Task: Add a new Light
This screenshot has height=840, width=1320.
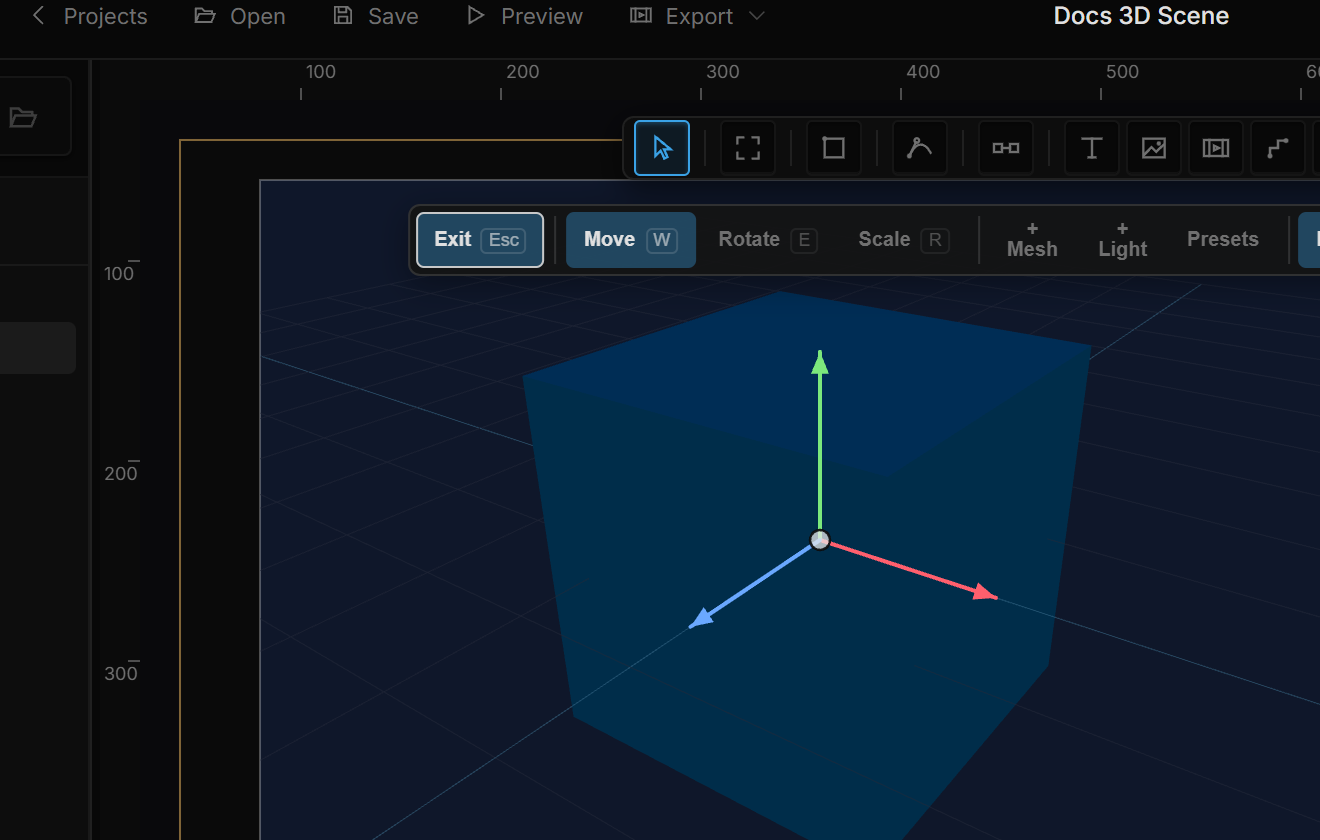Action: pyautogui.click(x=1122, y=240)
